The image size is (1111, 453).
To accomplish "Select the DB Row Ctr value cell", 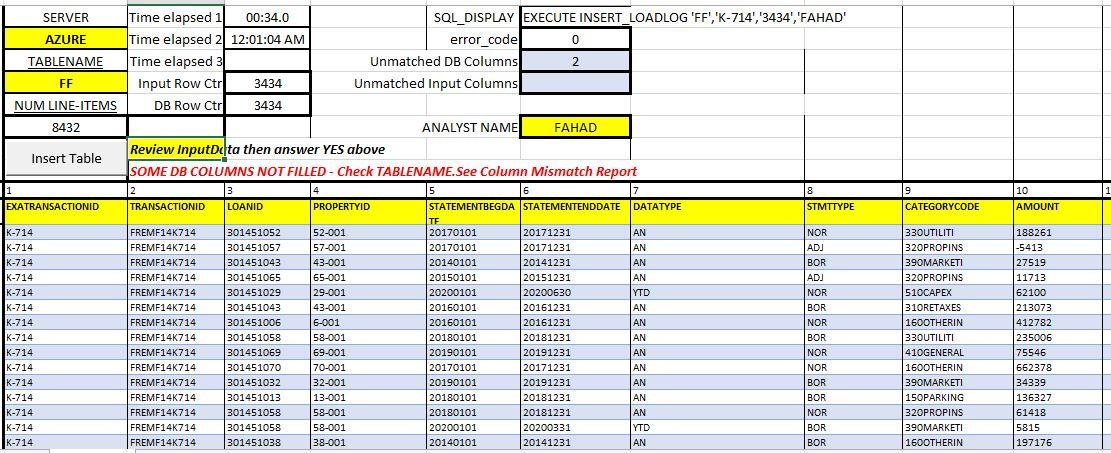I will point(267,105).
